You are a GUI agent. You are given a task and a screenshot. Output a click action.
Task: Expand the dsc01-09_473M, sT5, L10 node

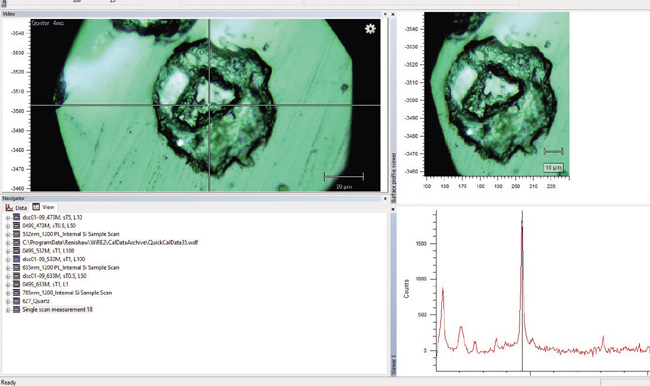tap(8, 218)
